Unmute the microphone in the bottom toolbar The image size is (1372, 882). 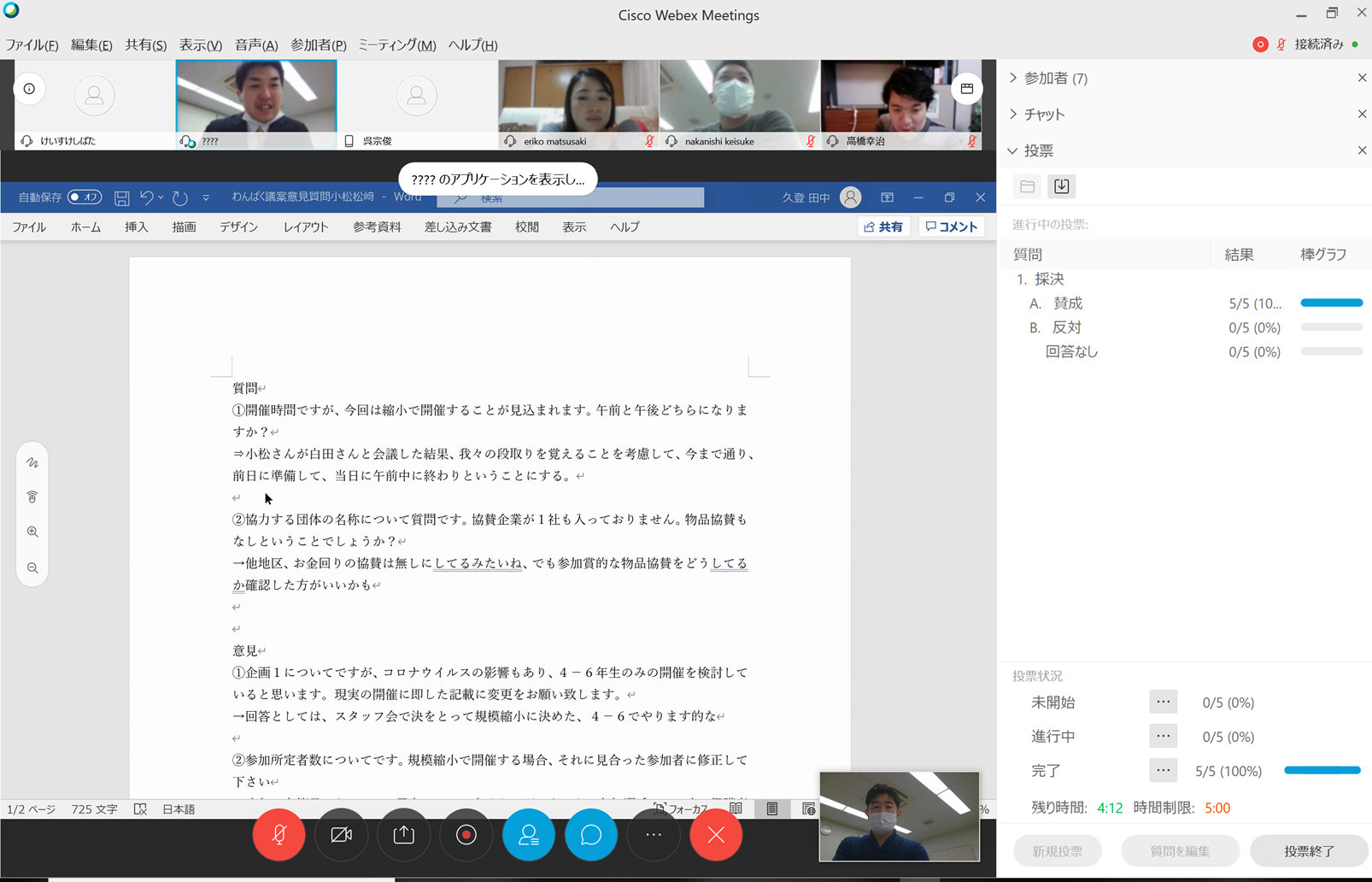point(279,834)
